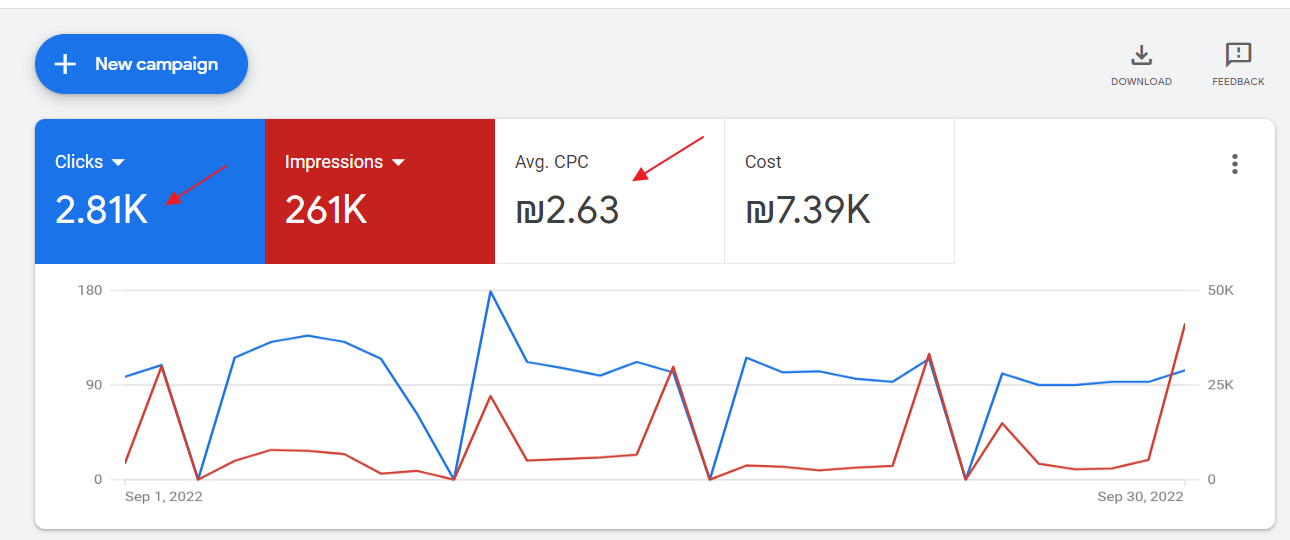
Task: Click the ₪2.63 average CPC value
Action: [567, 210]
